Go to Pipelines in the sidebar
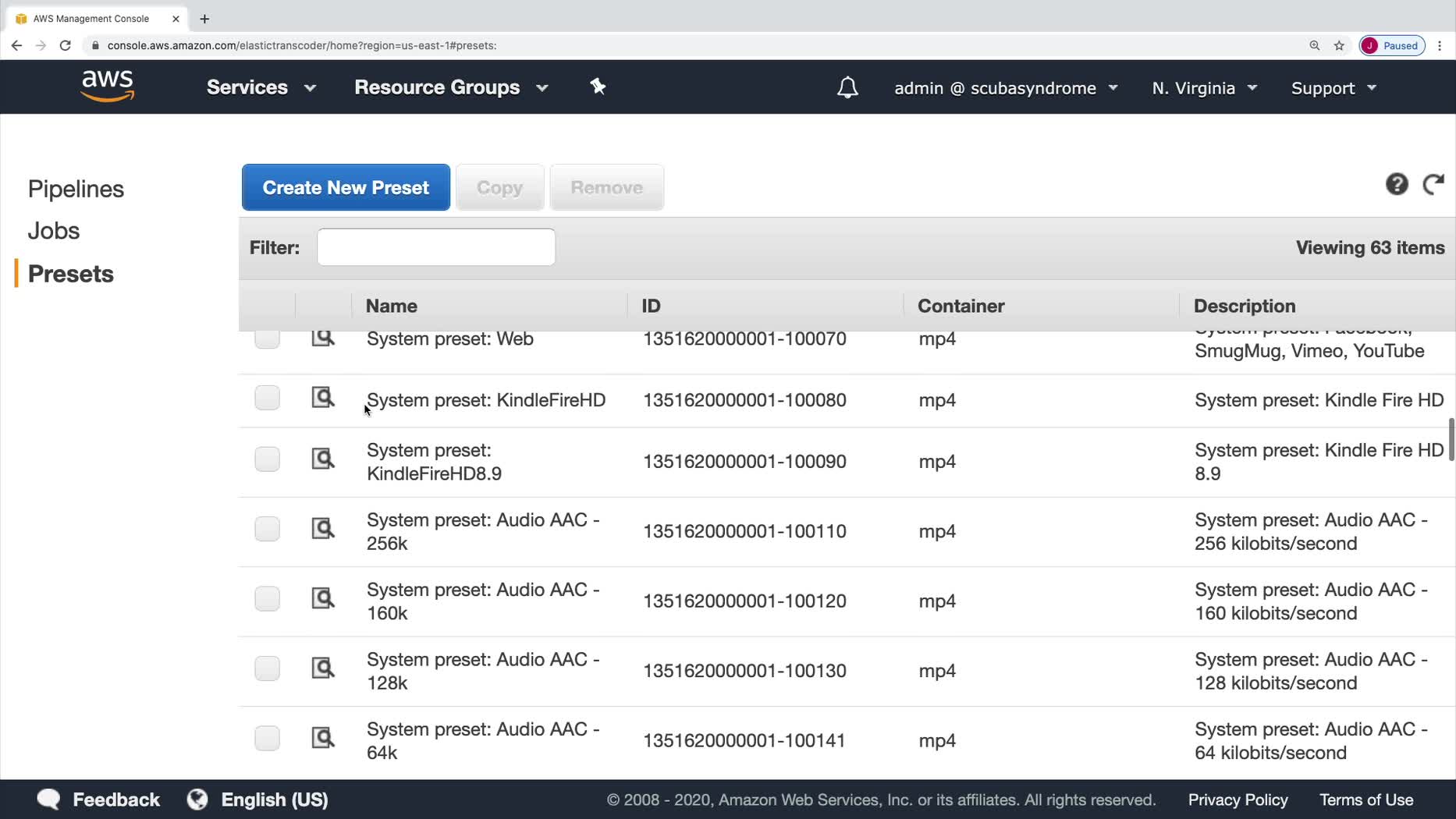 pyautogui.click(x=76, y=189)
